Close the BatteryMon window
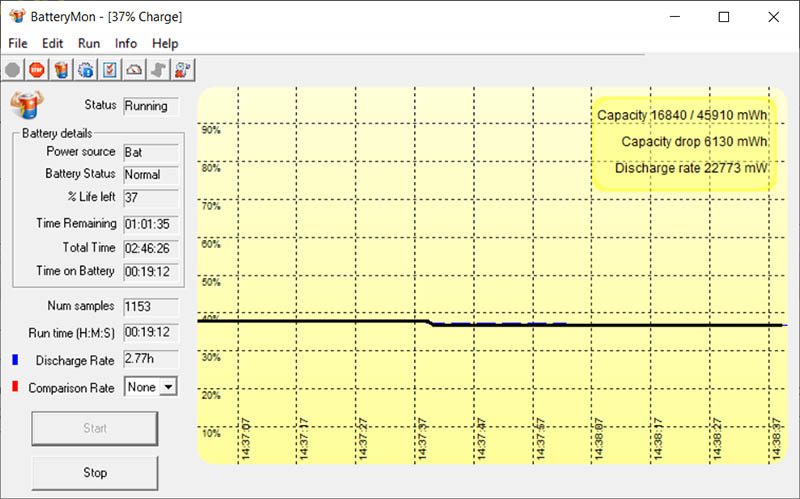Viewport: 800px width, 499px height. pos(773,17)
